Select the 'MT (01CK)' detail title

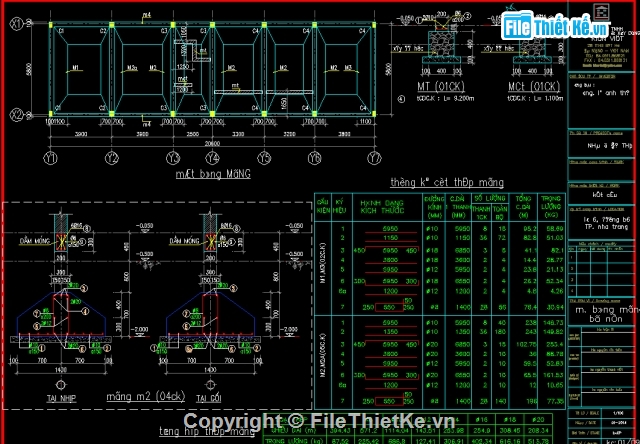[440, 87]
